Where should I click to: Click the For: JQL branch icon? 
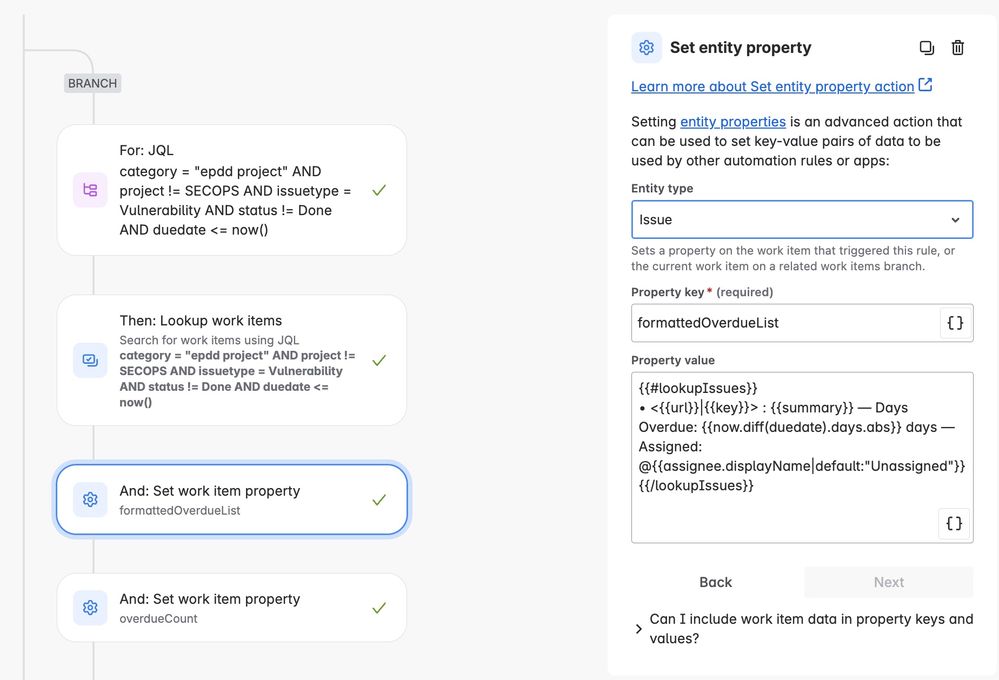pyautogui.click(x=90, y=190)
